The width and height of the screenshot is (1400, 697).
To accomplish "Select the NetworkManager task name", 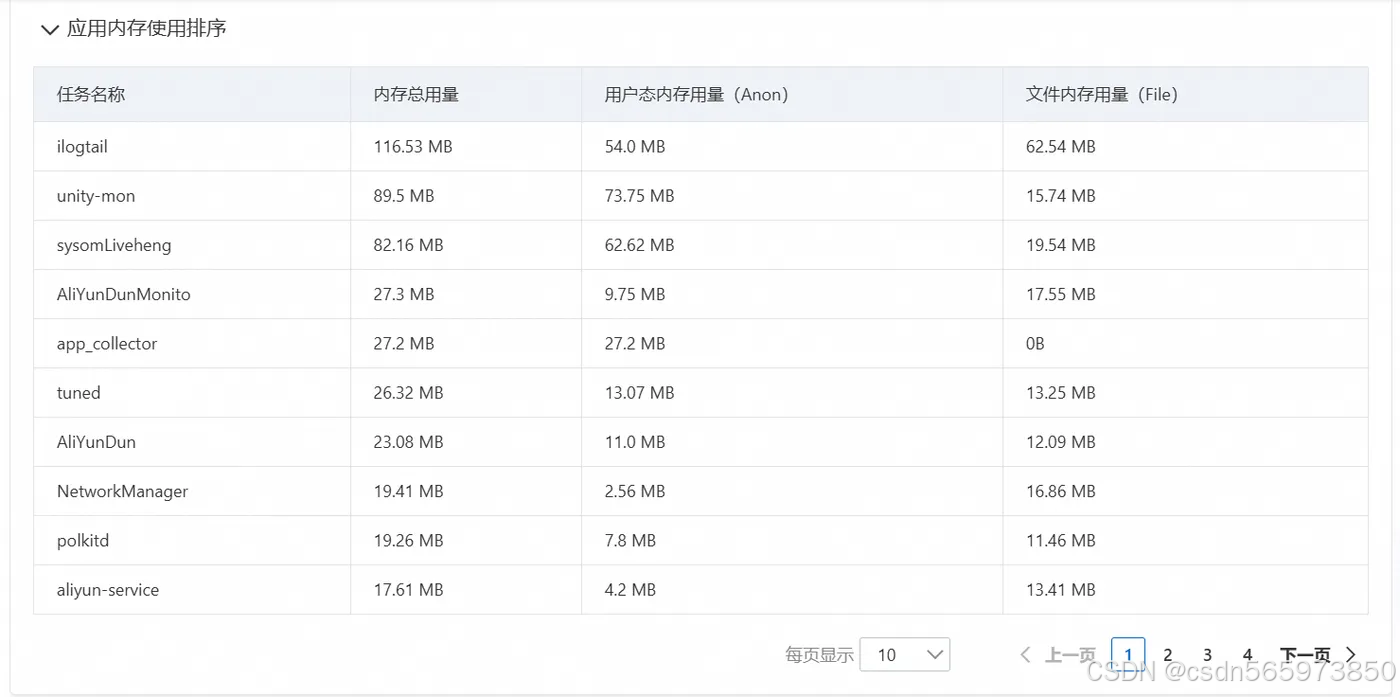I will (x=123, y=491).
